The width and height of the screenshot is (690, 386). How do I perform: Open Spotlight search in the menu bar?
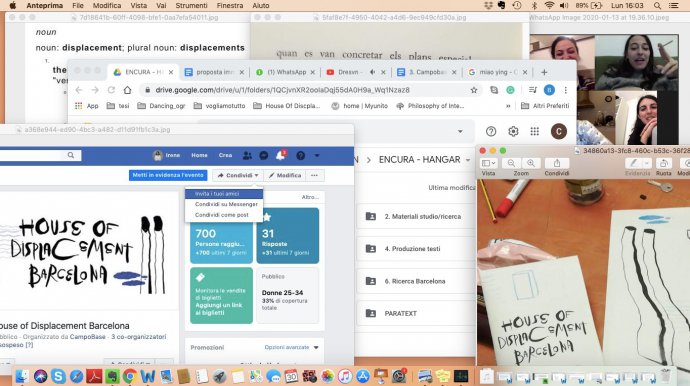click(657, 6)
